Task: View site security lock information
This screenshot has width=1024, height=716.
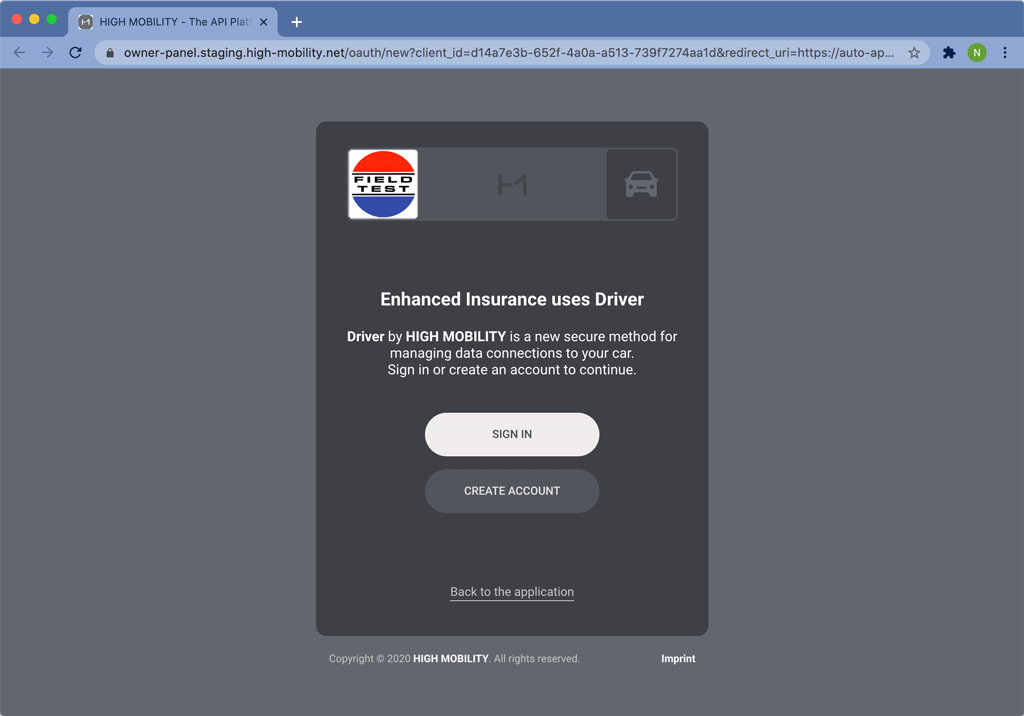Action: pyautogui.click(x=110, y=53)
